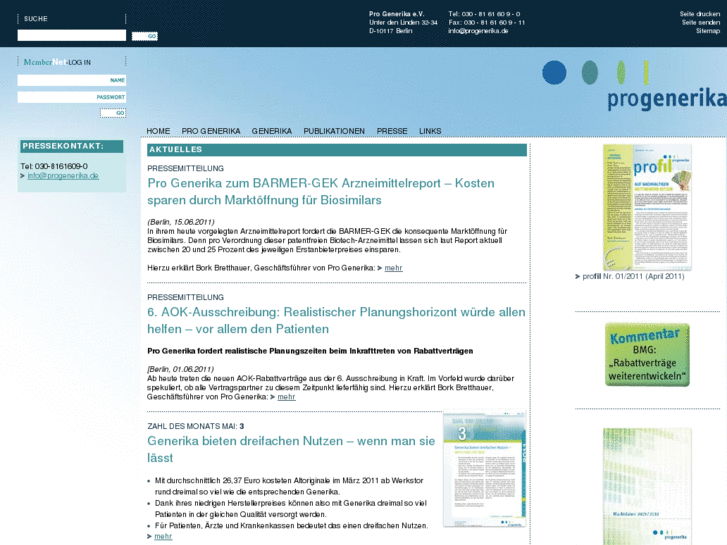Click the info@progenerika.de link under Pressekontakt
This screenshot has height=545, width=727.
pyautogui.click(x=63, y=175)
